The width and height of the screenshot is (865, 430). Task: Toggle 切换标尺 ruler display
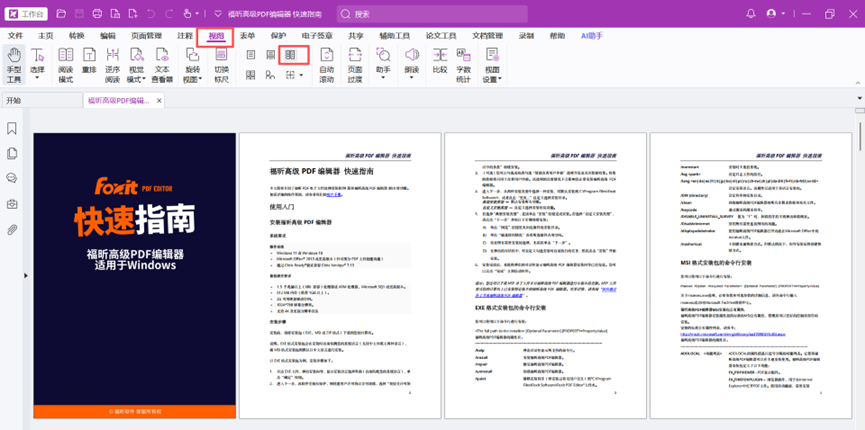point(221,64)
